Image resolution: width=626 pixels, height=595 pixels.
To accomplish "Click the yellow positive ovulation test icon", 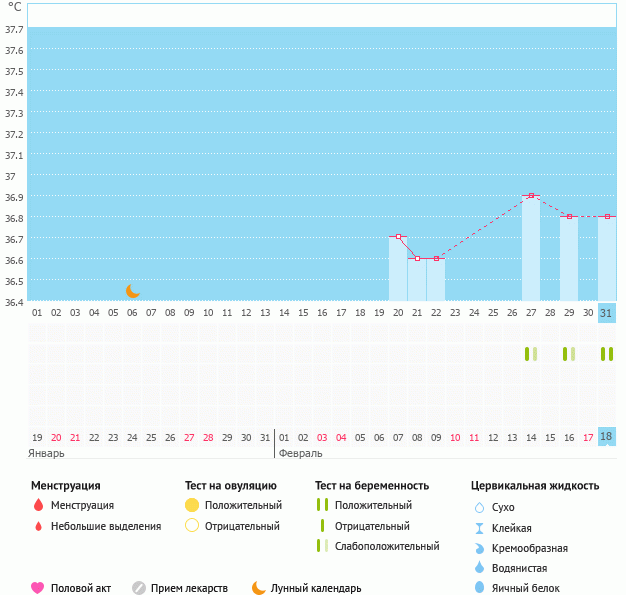I will [192, 506].
